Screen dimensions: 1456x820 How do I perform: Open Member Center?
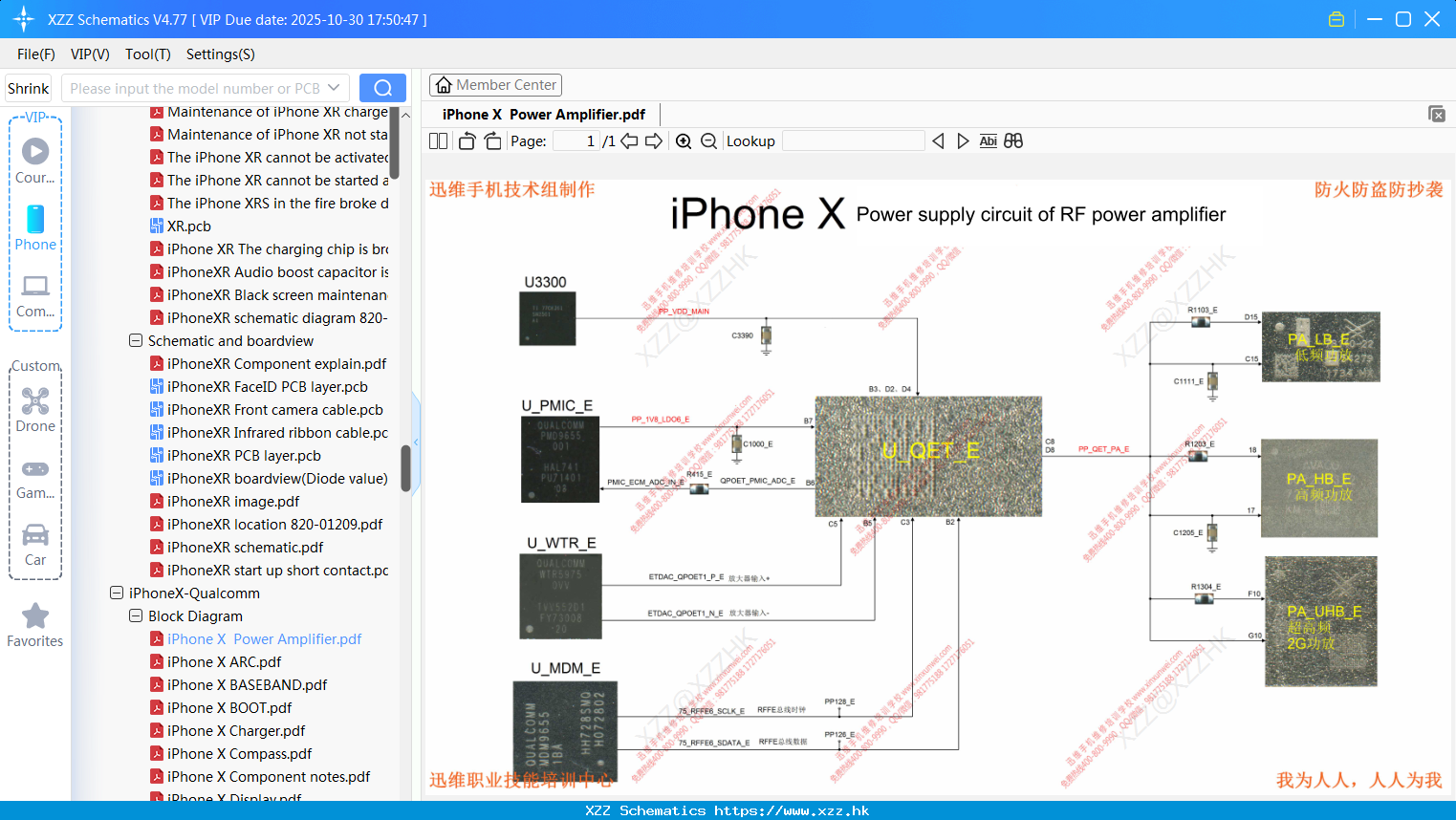[495, 85]
